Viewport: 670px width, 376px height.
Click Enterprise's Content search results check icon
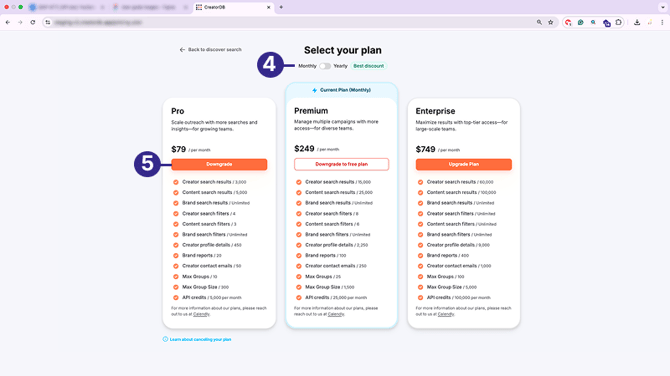[x=420, y=192]
